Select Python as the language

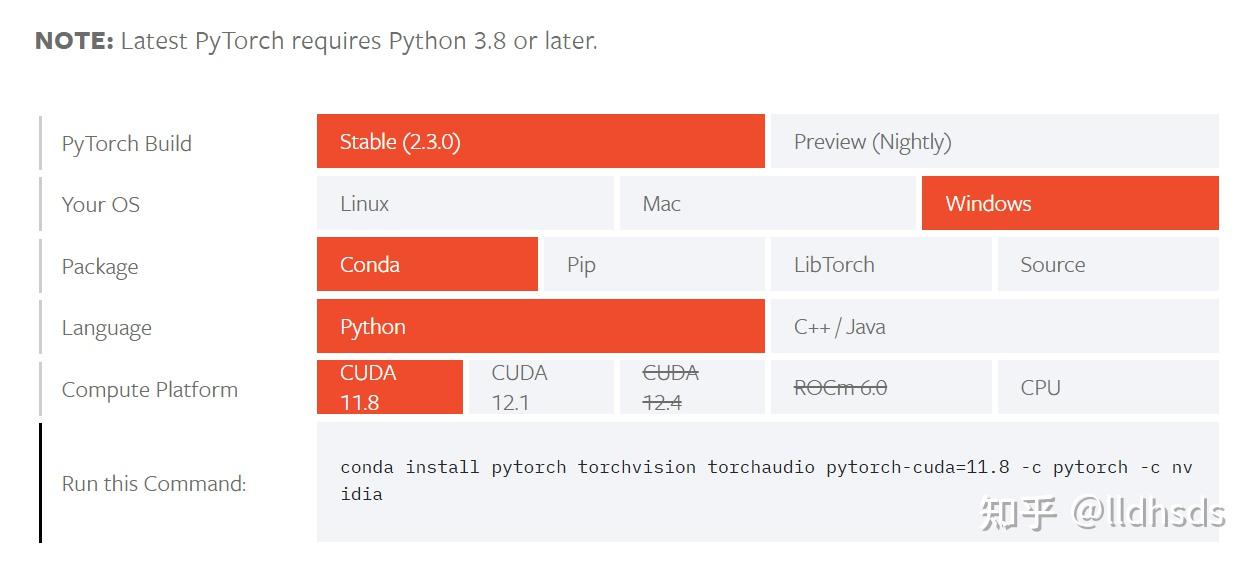coord(540,327)
